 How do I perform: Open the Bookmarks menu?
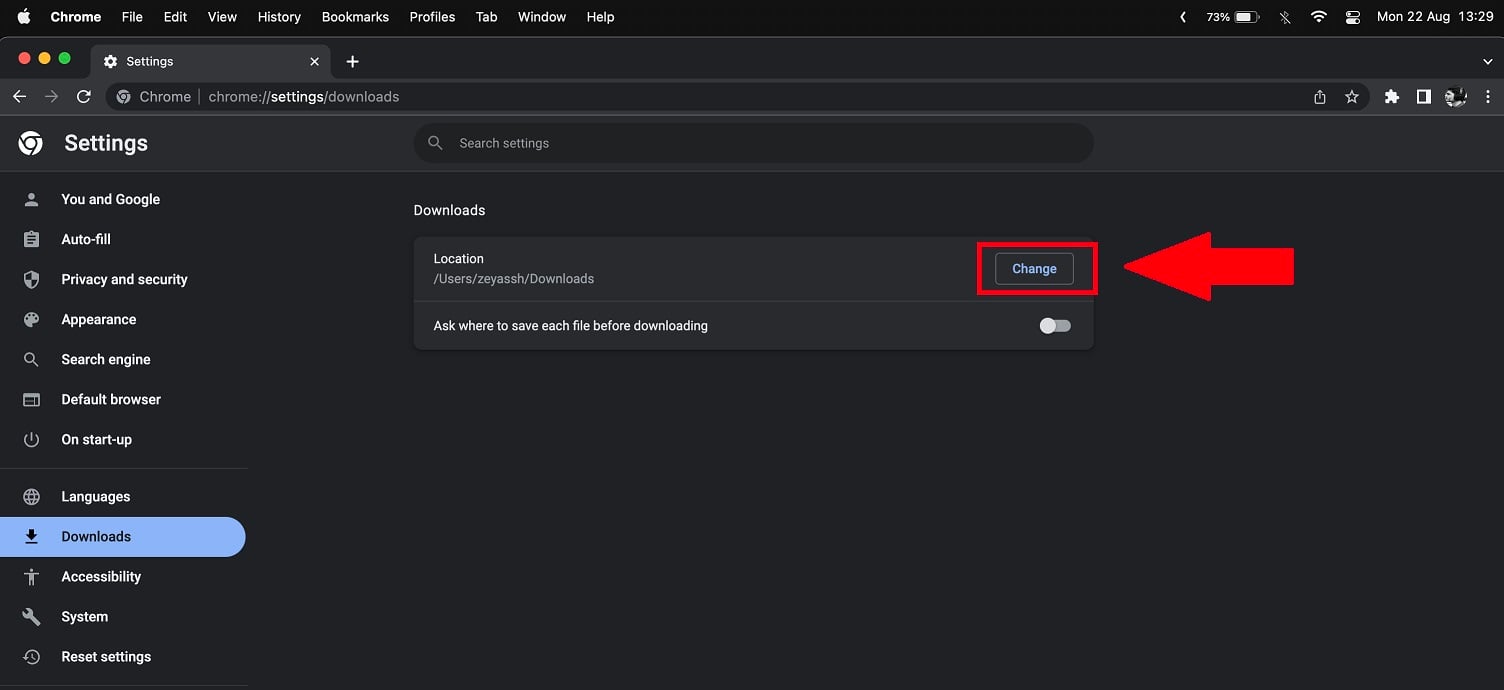(x=355, y=17)
